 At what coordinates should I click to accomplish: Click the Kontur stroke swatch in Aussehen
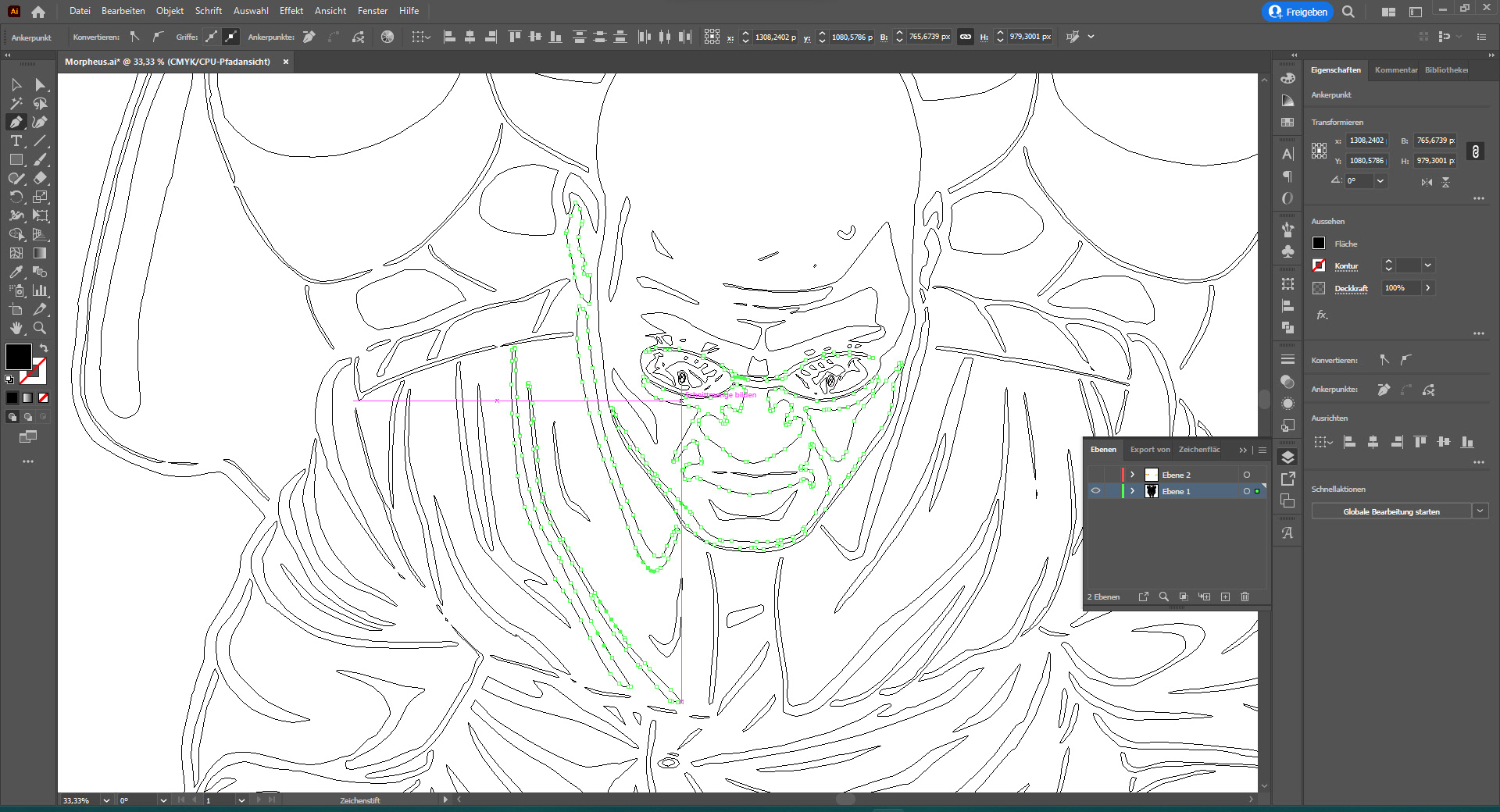[x=1319, y=265]
